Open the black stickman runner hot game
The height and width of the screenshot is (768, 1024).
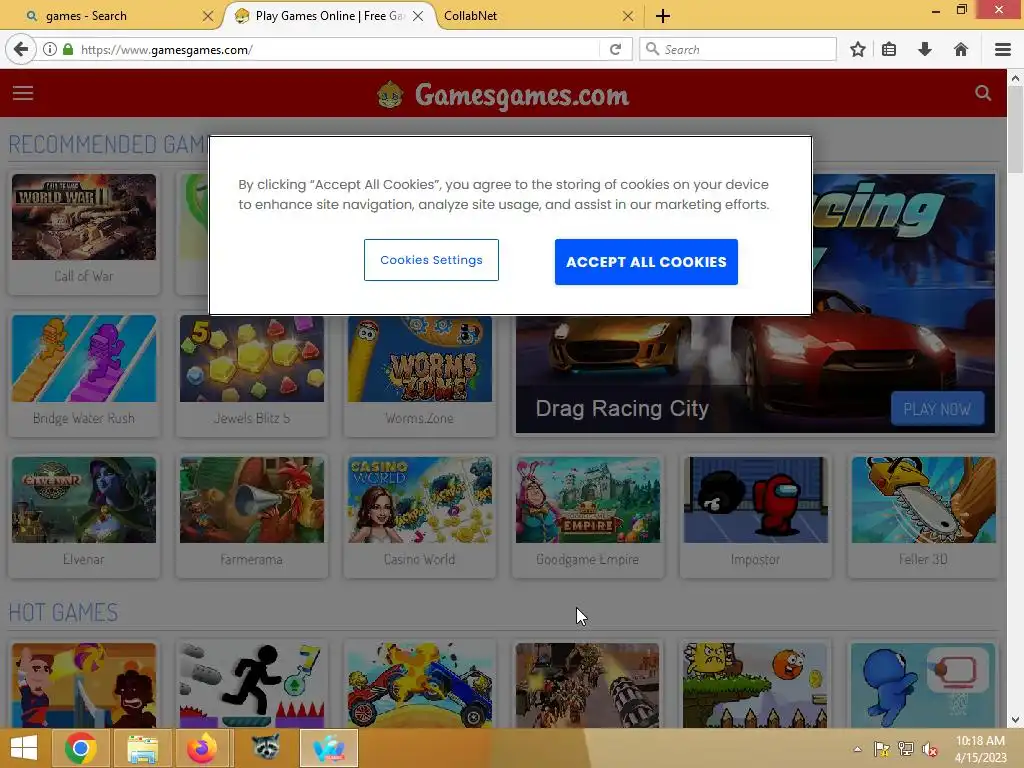pyautogui.click(x=251, y=684)
